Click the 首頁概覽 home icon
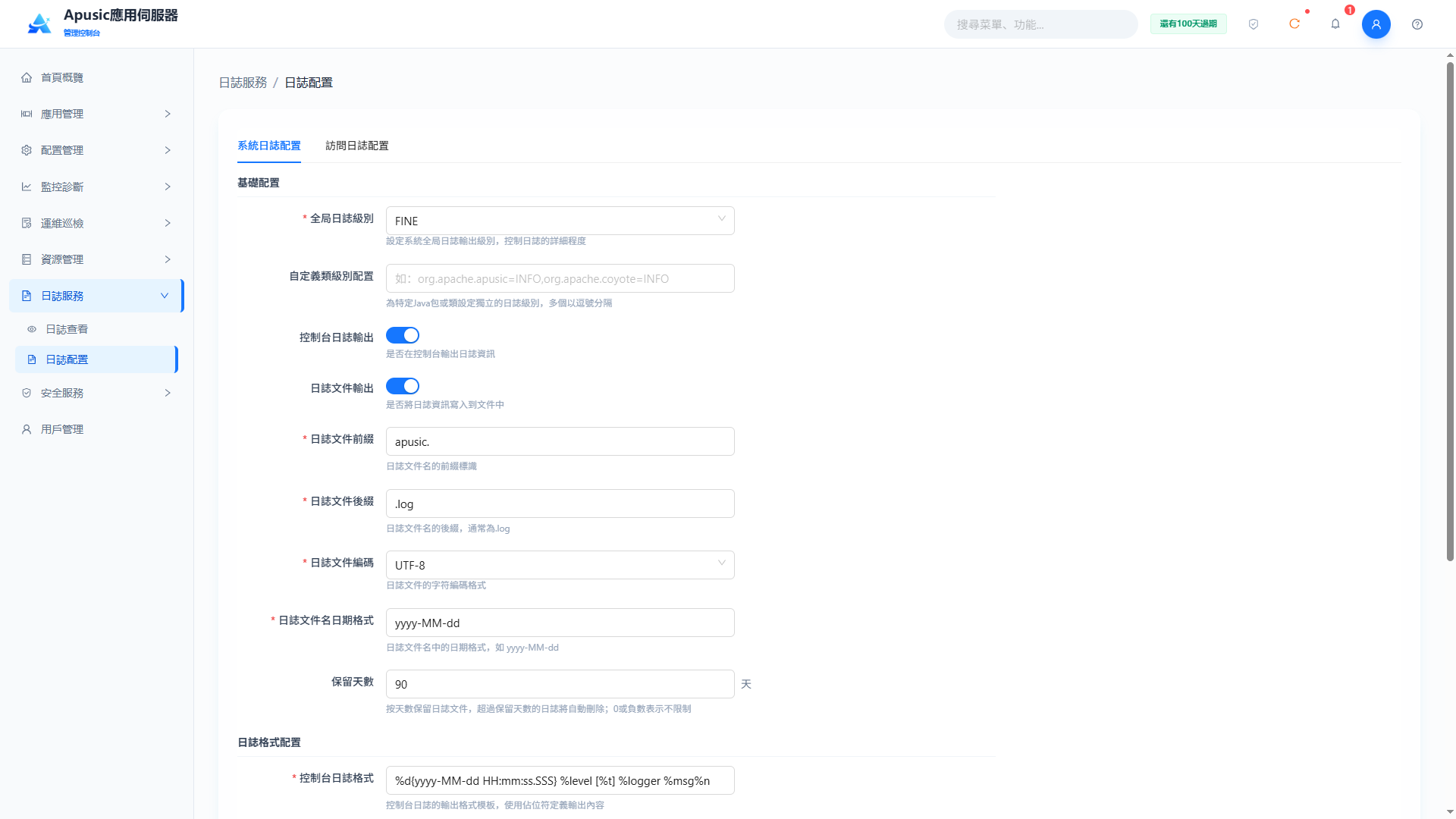Image resolution: width=1456 pixels, height=819 pixels. (x=27, y=77)
